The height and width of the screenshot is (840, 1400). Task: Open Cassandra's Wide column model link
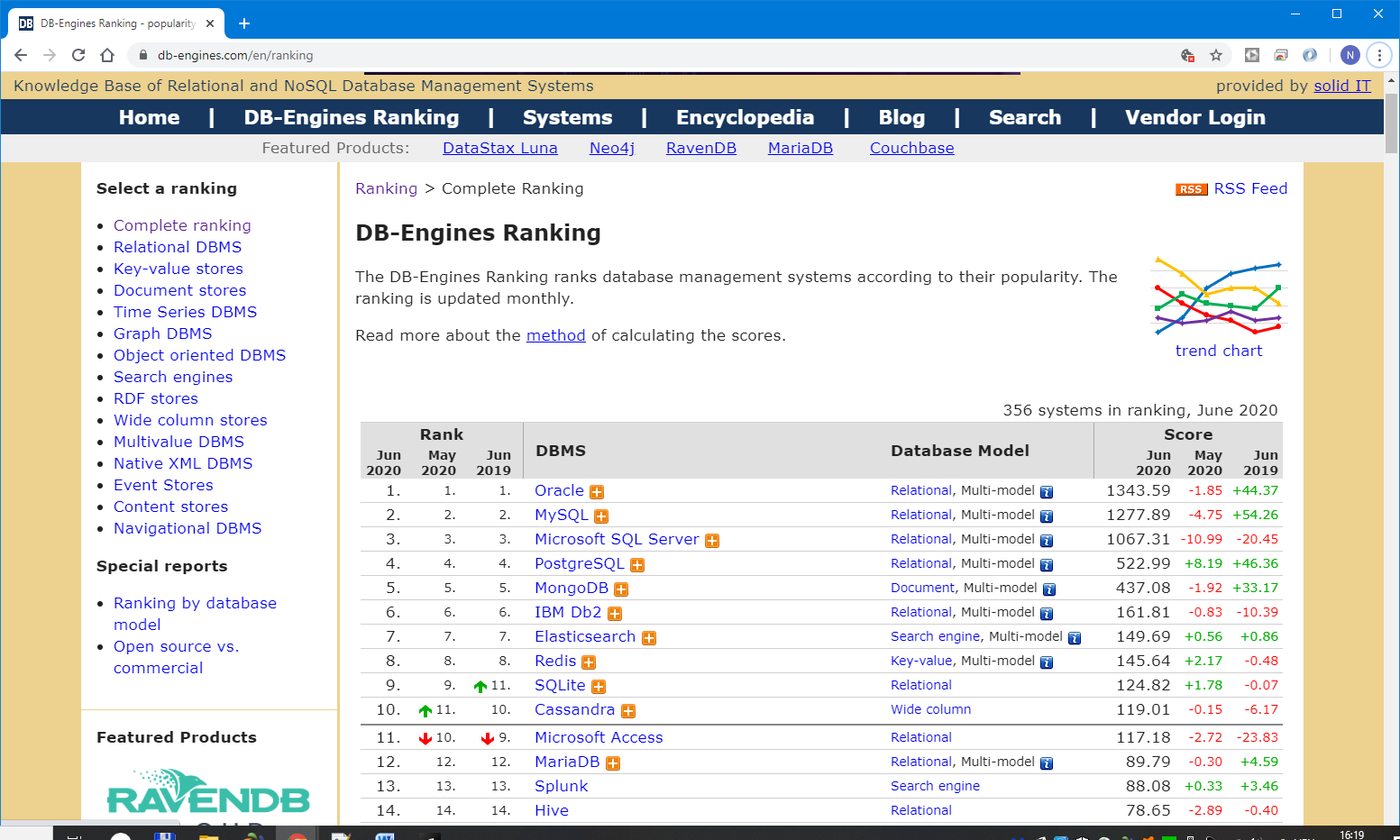click(931, 709)
